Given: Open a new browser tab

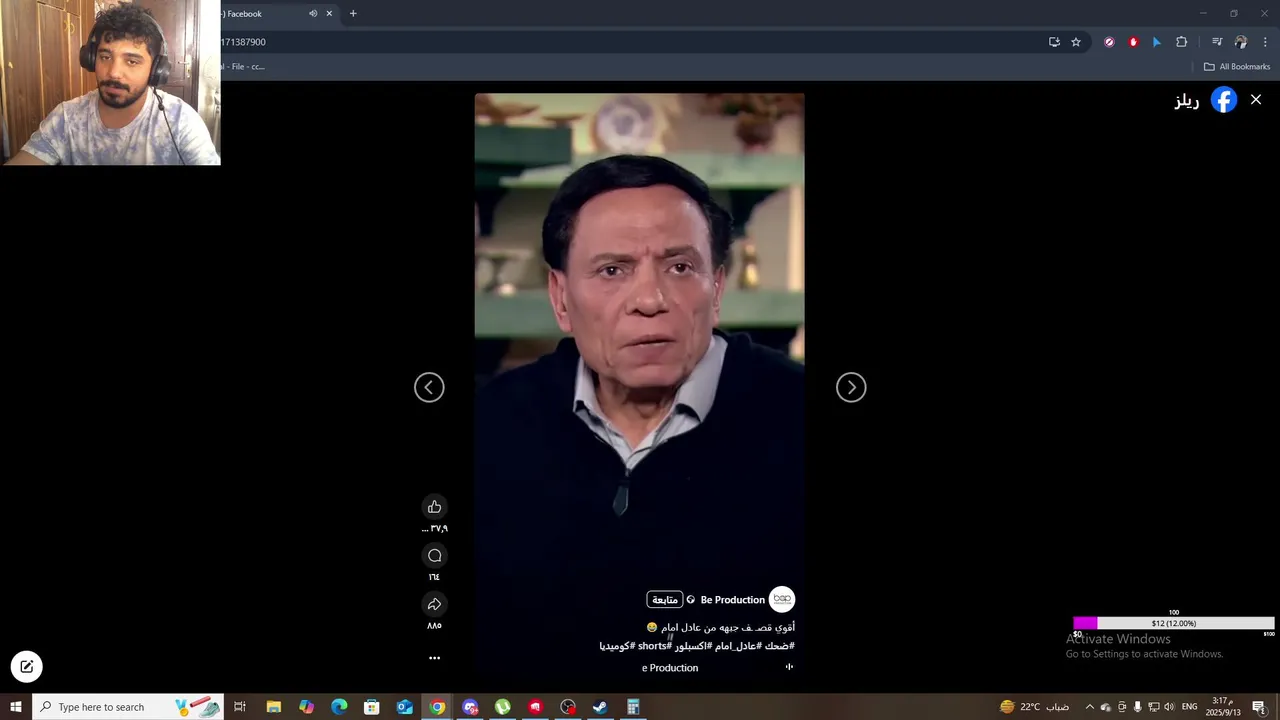Looking at the screenshot, I should (353, 14).
